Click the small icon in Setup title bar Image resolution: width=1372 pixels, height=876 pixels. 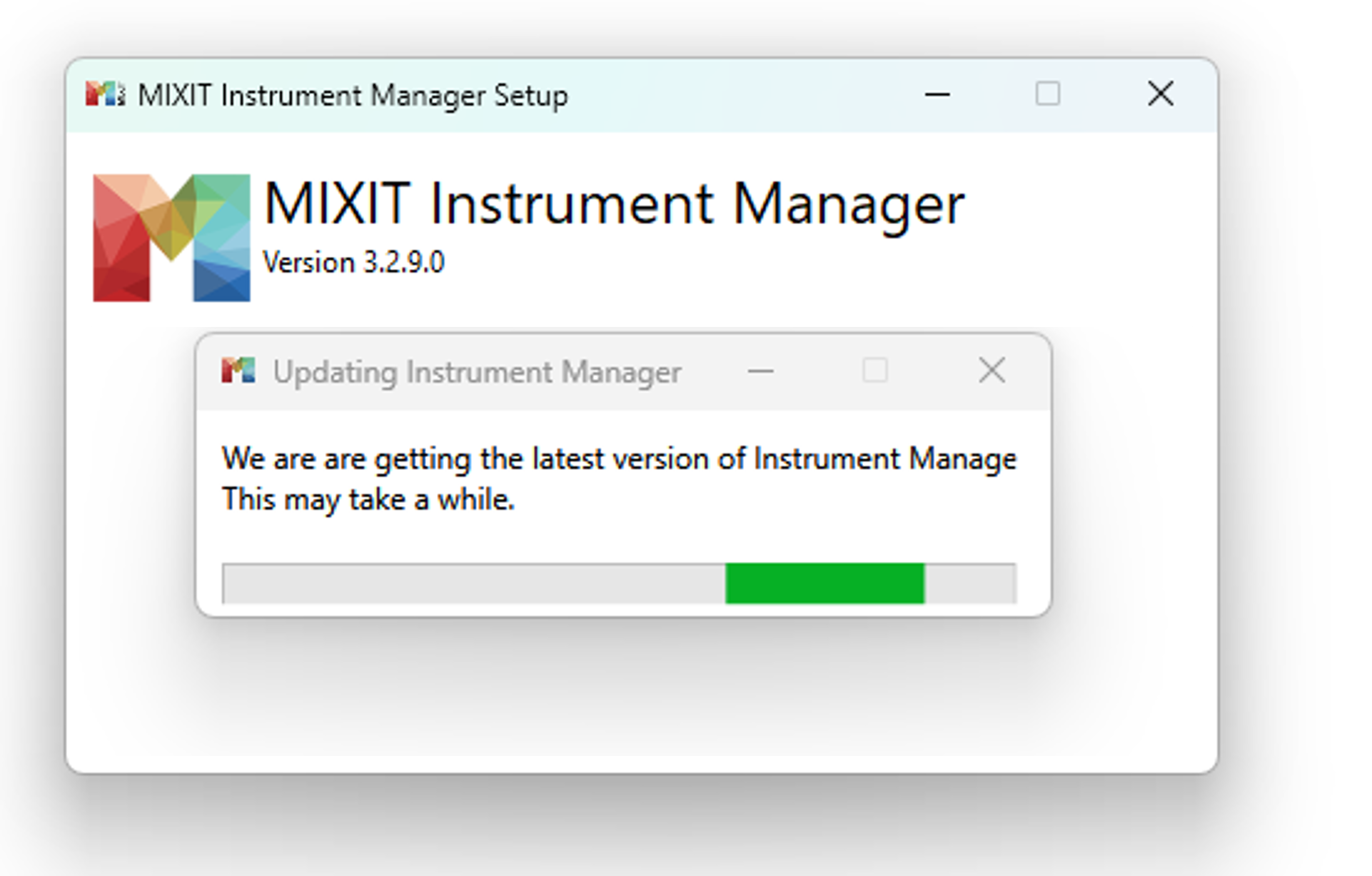[x=105, y=94]
